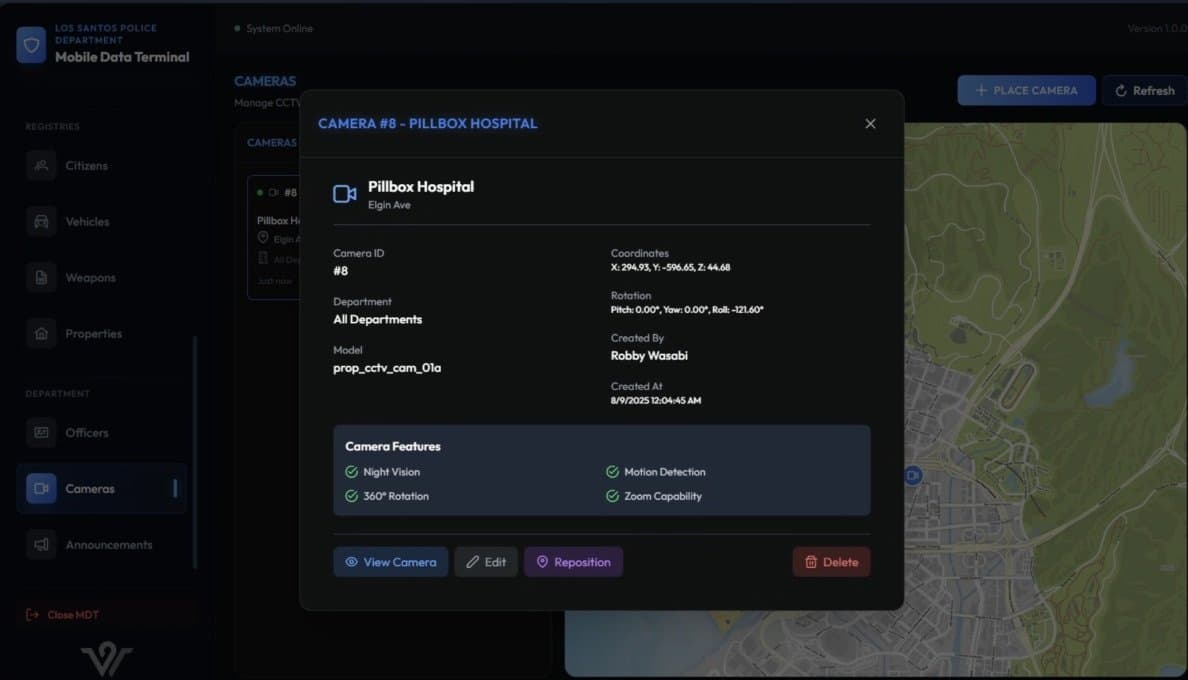1188x680 pixels.
Task: Toggle the Motion Detection checkmark
Action: coord(612,472)
